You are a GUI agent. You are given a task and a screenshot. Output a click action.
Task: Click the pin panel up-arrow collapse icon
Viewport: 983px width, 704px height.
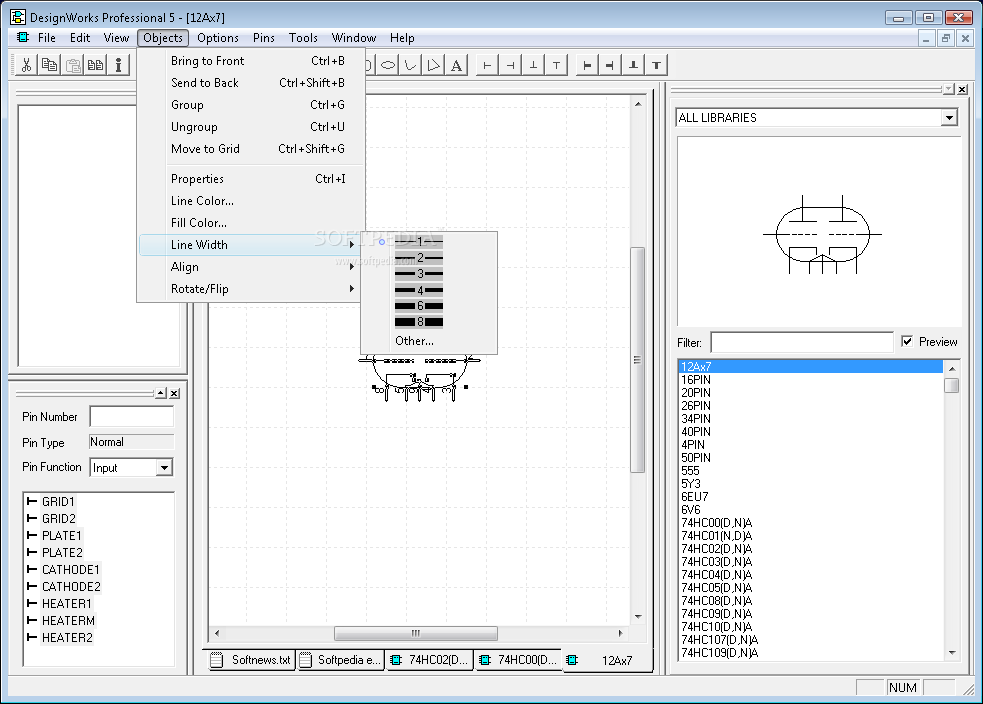[161, 393]
